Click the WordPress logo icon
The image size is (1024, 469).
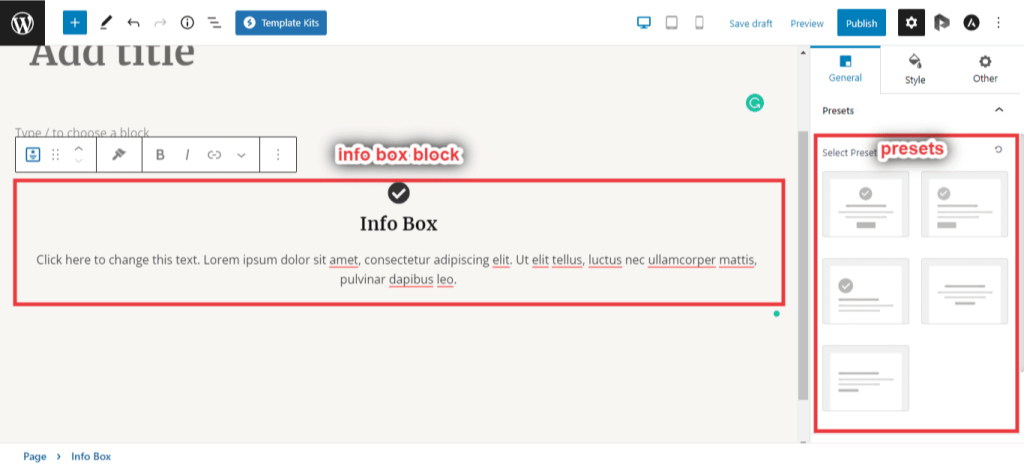pyautogui.click(x=23, y=22)
